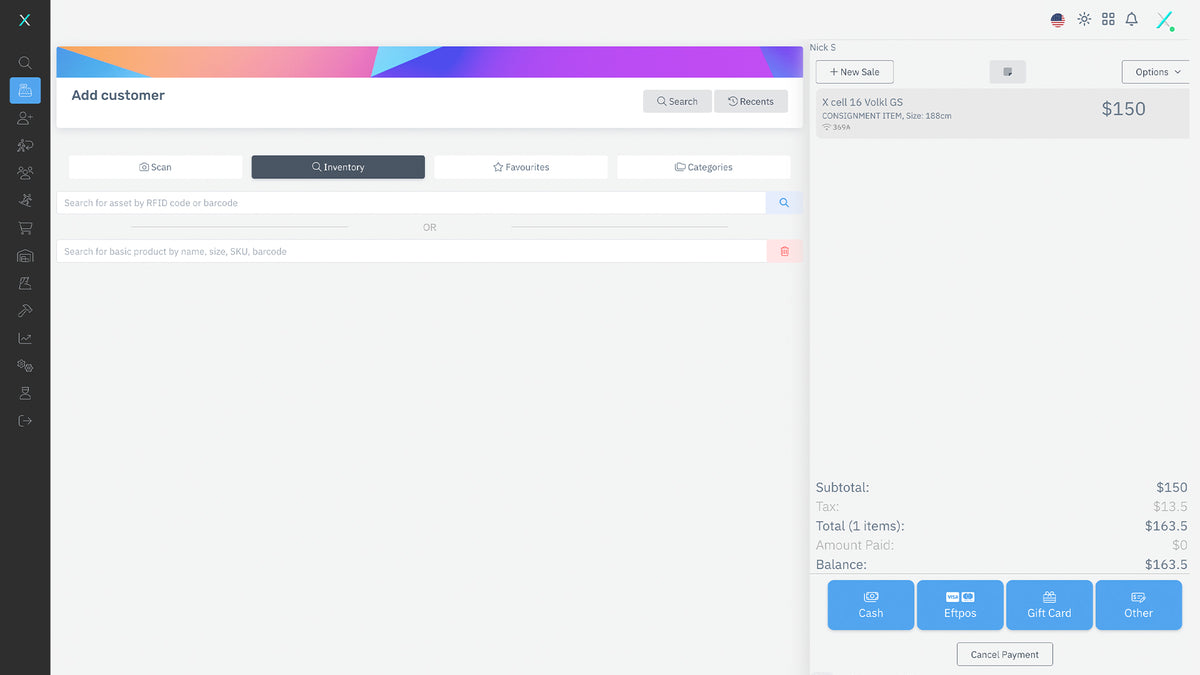Switch to the Categories tab
The image size is (1200, 675).
[x=703, y=167]
